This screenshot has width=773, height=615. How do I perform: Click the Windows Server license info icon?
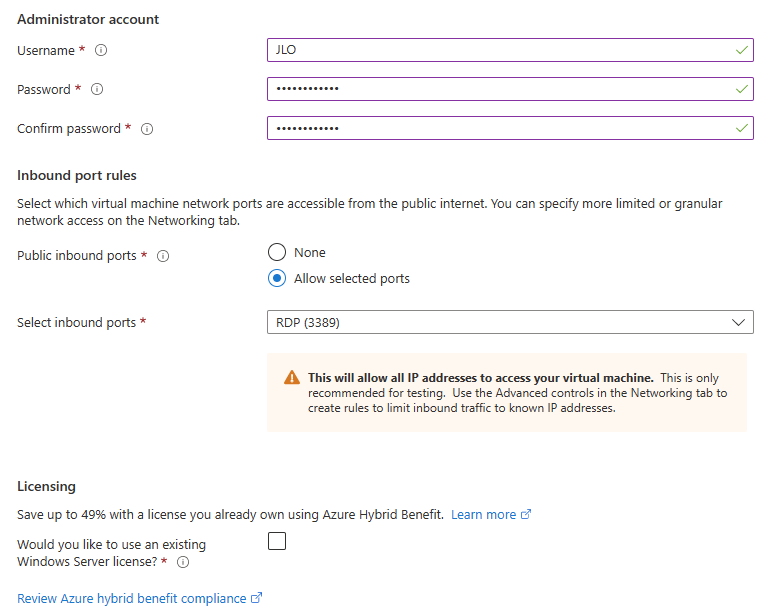click(x=183, y=562)
